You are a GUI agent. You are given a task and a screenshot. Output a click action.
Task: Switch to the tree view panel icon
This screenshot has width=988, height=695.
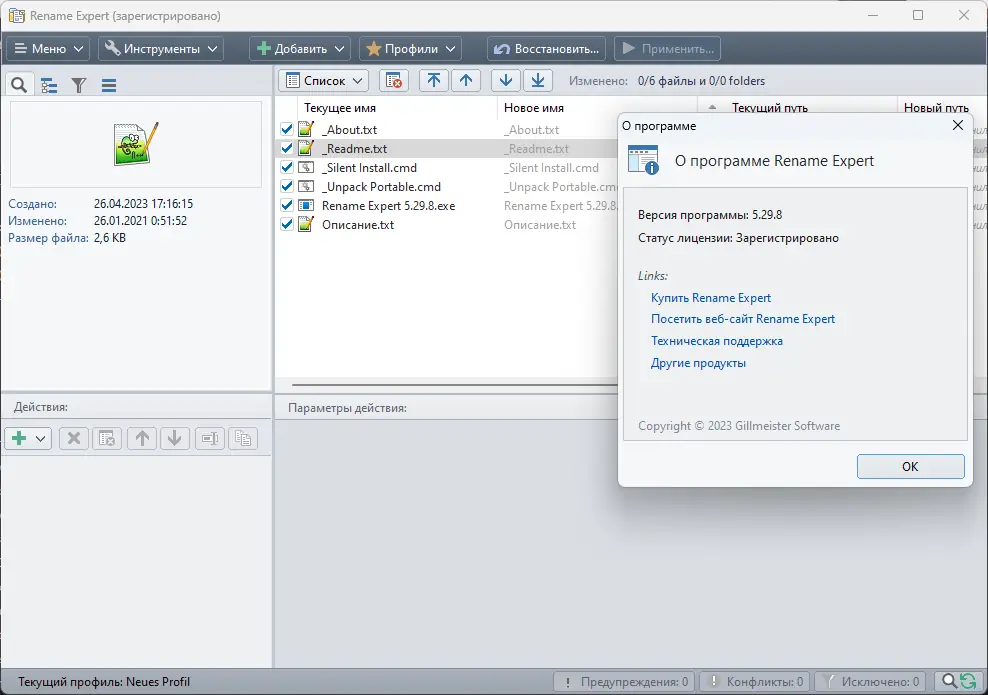tap(49, 85)
